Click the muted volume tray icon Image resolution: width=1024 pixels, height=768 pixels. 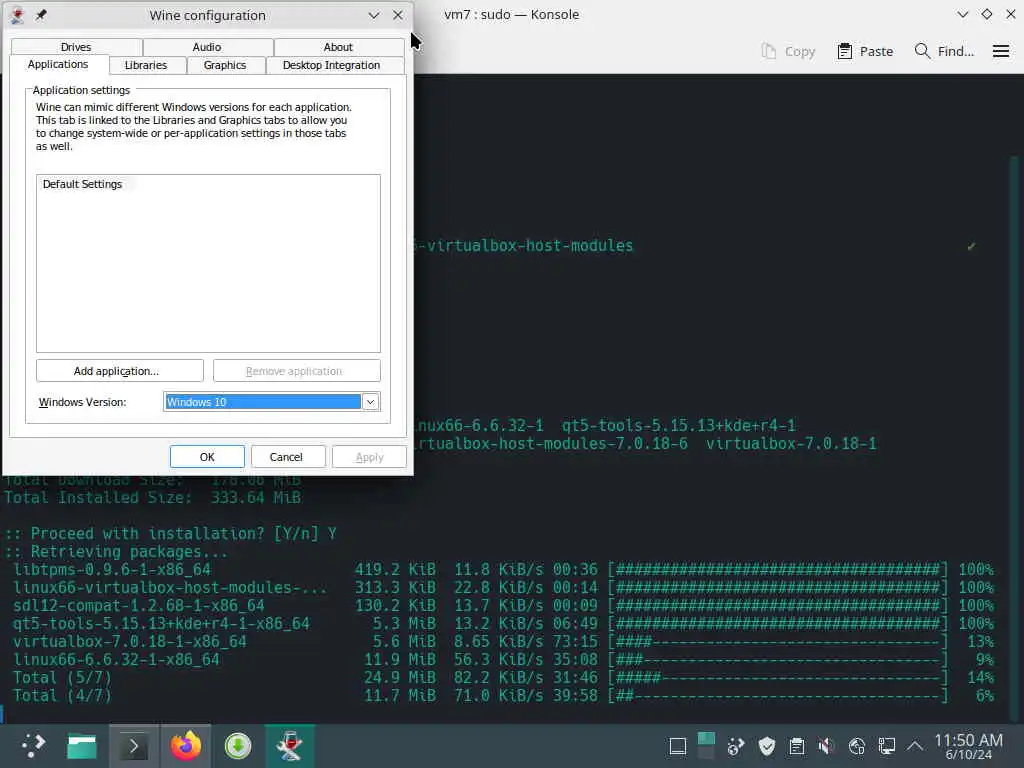tap(826, 746)
